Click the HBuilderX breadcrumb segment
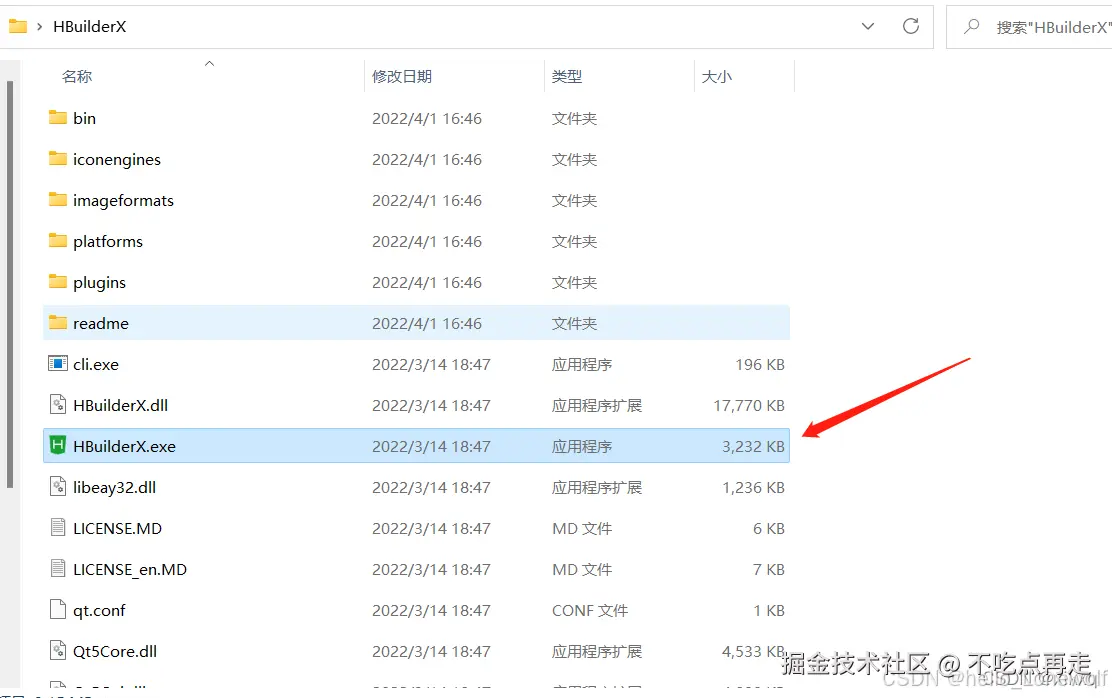 click(89, 26)
